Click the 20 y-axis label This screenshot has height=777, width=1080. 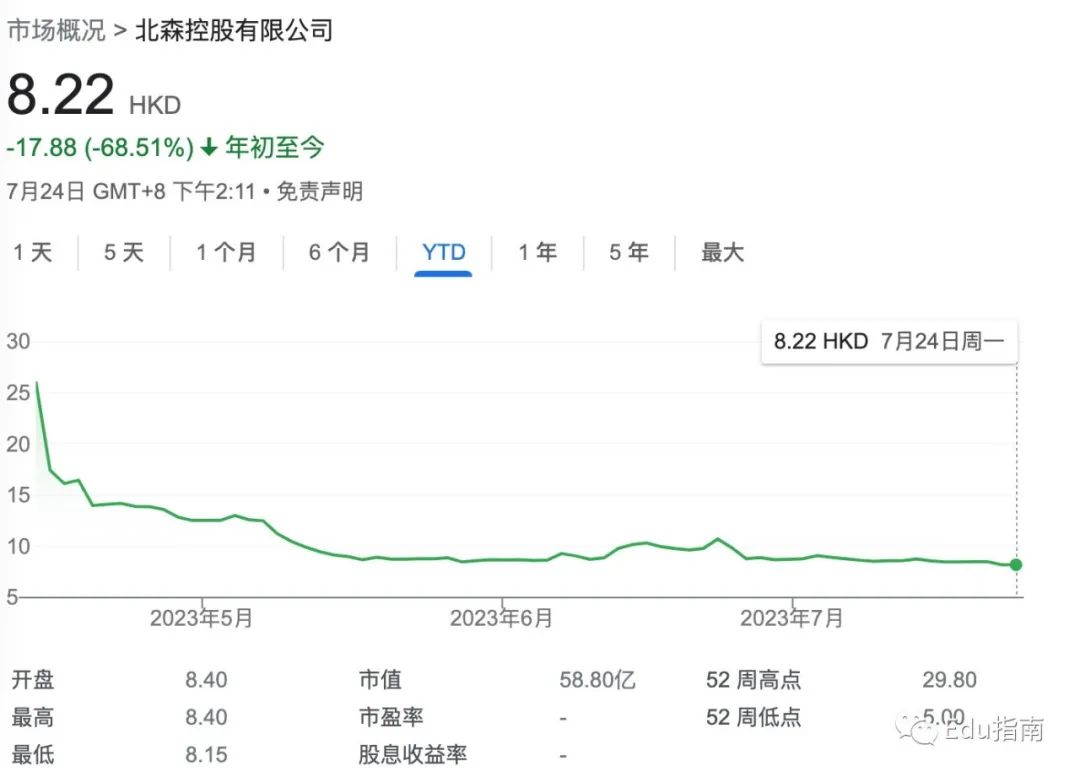(19, 444)
